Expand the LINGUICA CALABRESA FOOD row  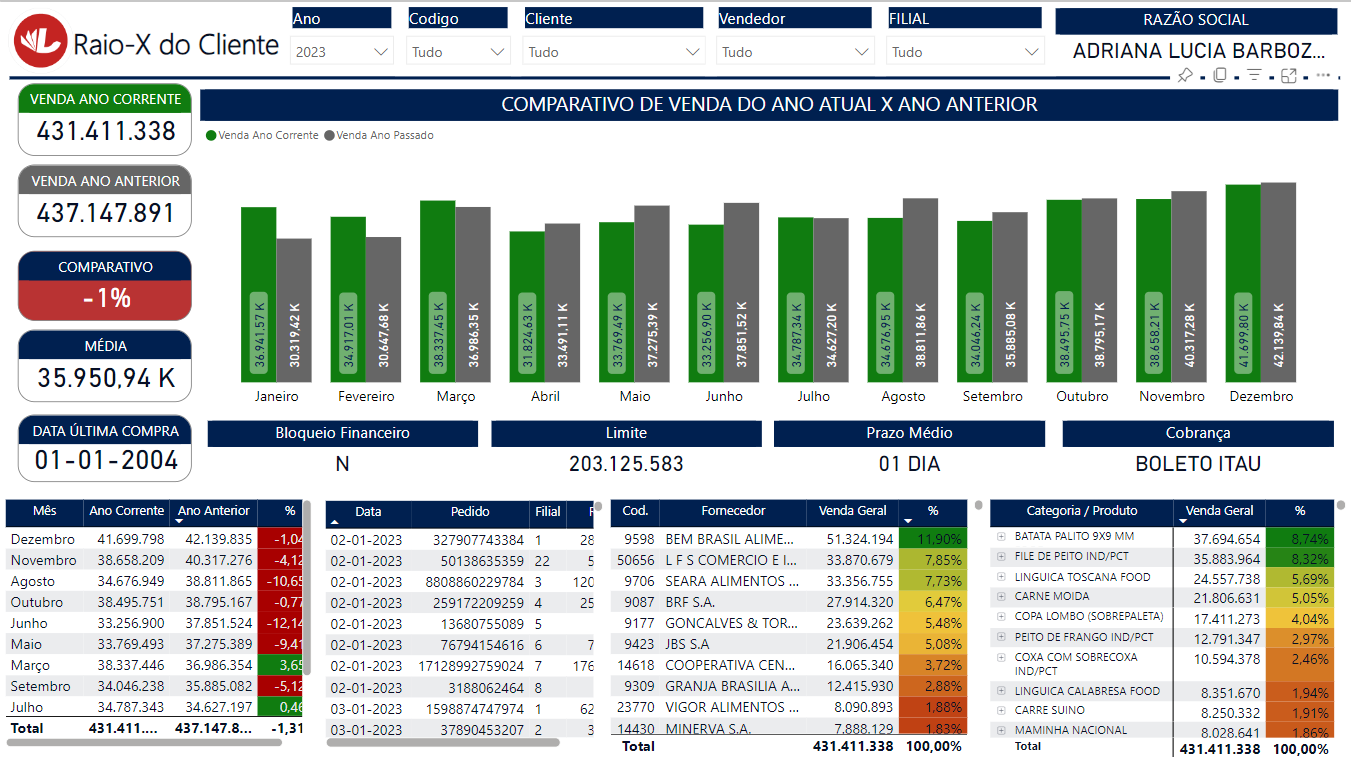coord(1001,691)
